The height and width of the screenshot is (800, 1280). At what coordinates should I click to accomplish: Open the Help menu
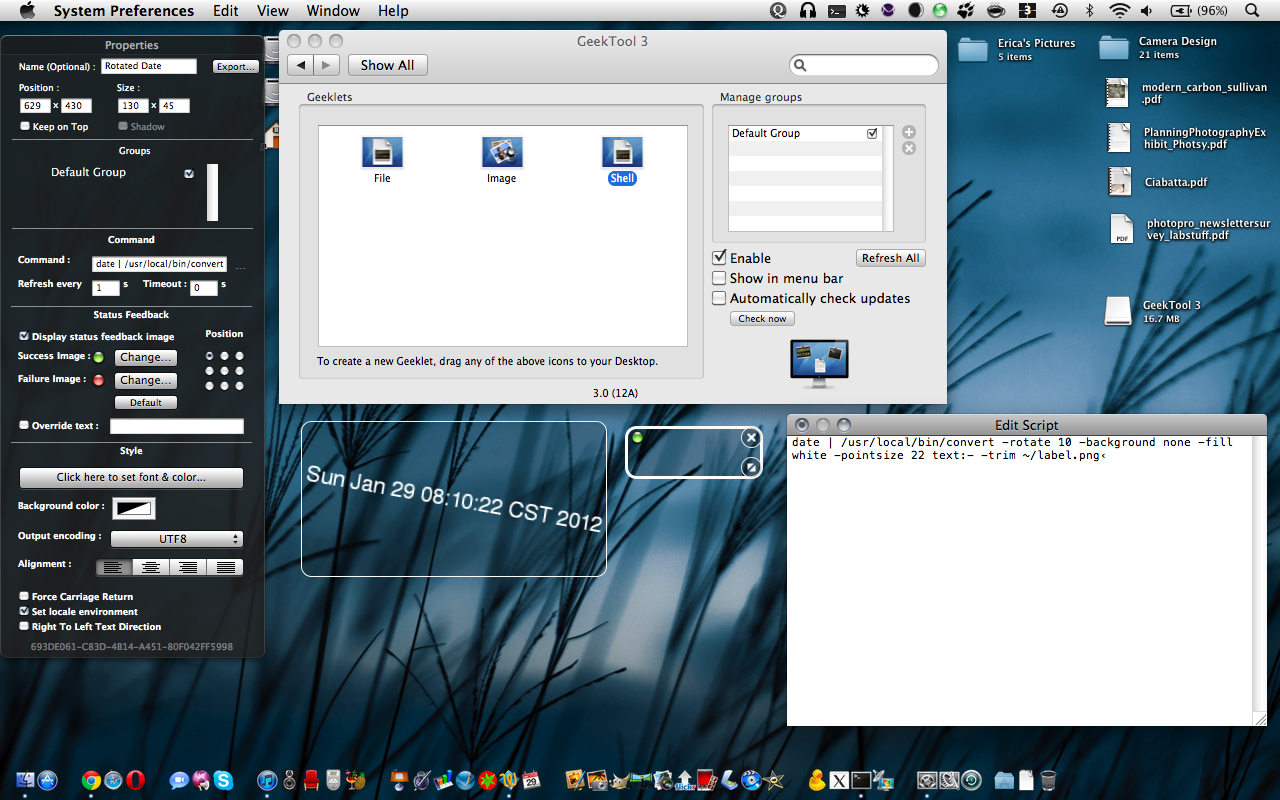tap(393, 11)
